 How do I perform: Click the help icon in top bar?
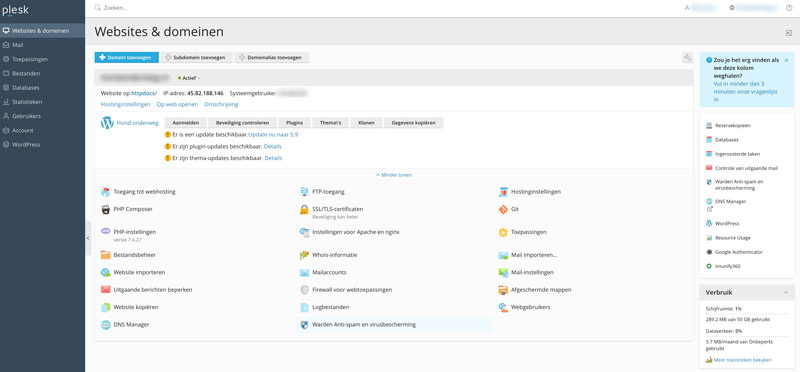tap(789, 8)
